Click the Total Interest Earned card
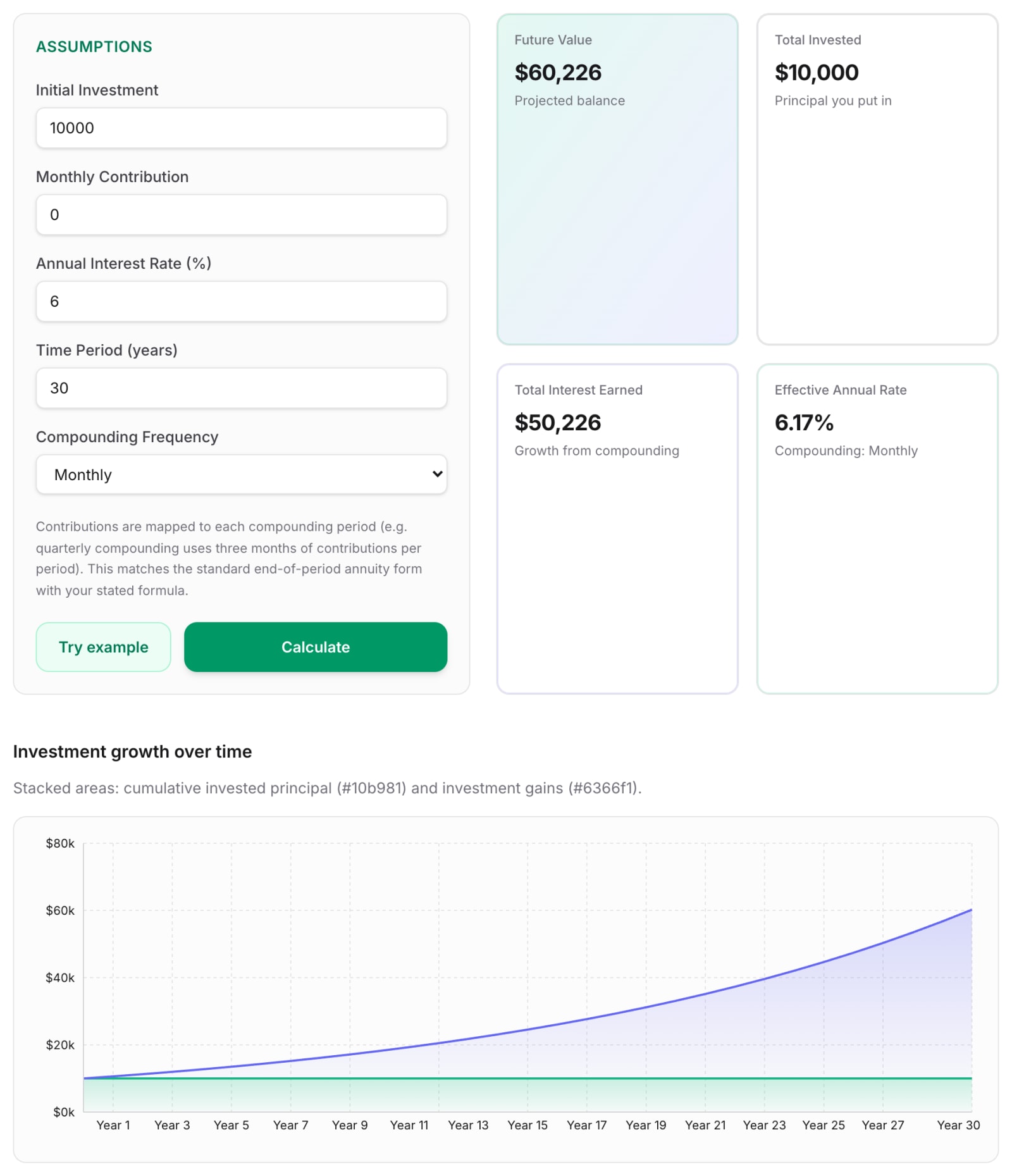This screenshot has height=1176, width=1012. pyautogui.click(x=617, y=529)
